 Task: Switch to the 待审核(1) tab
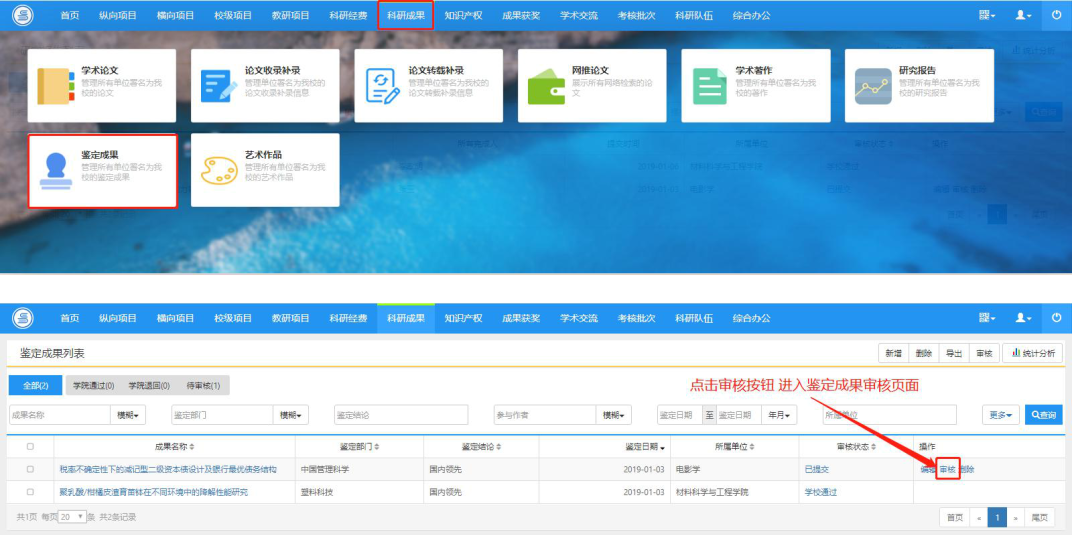point(203,385)
